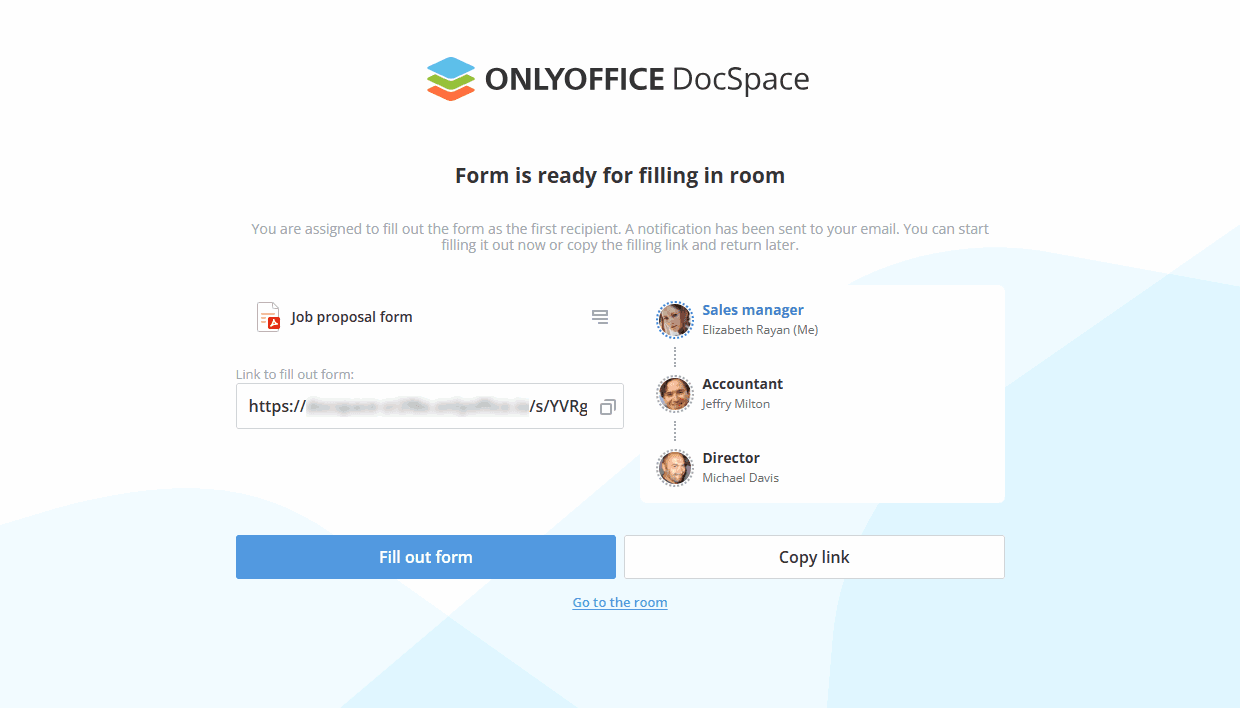Screen dimensions: 1240x708
Task: Click Michael Davis's avatar picture
Action: (x=674, y=467)
